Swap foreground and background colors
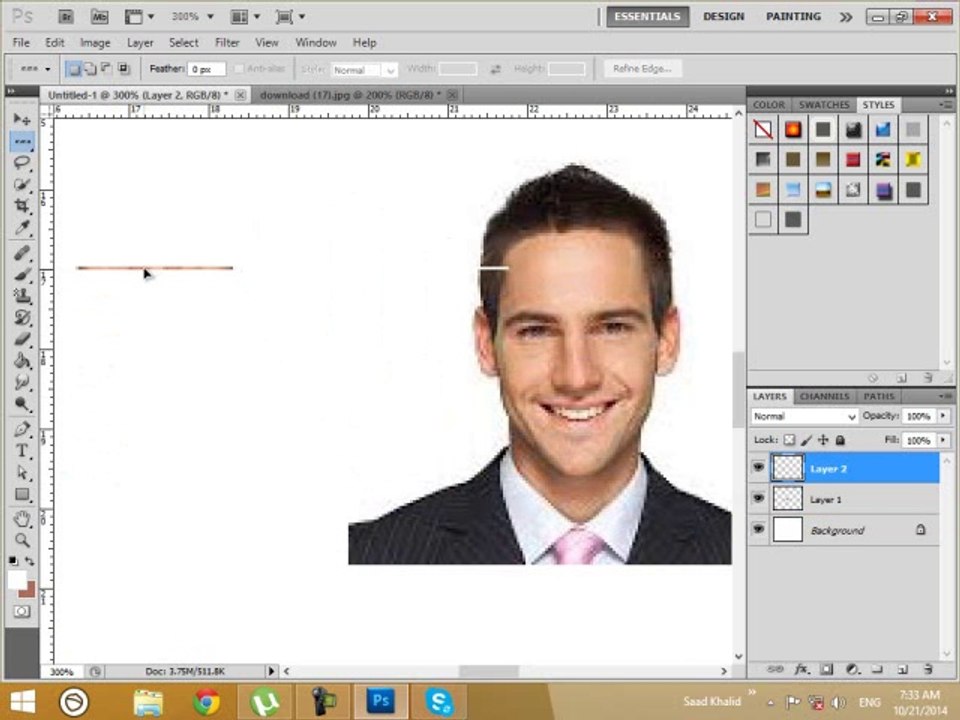 tap(29, 561)
